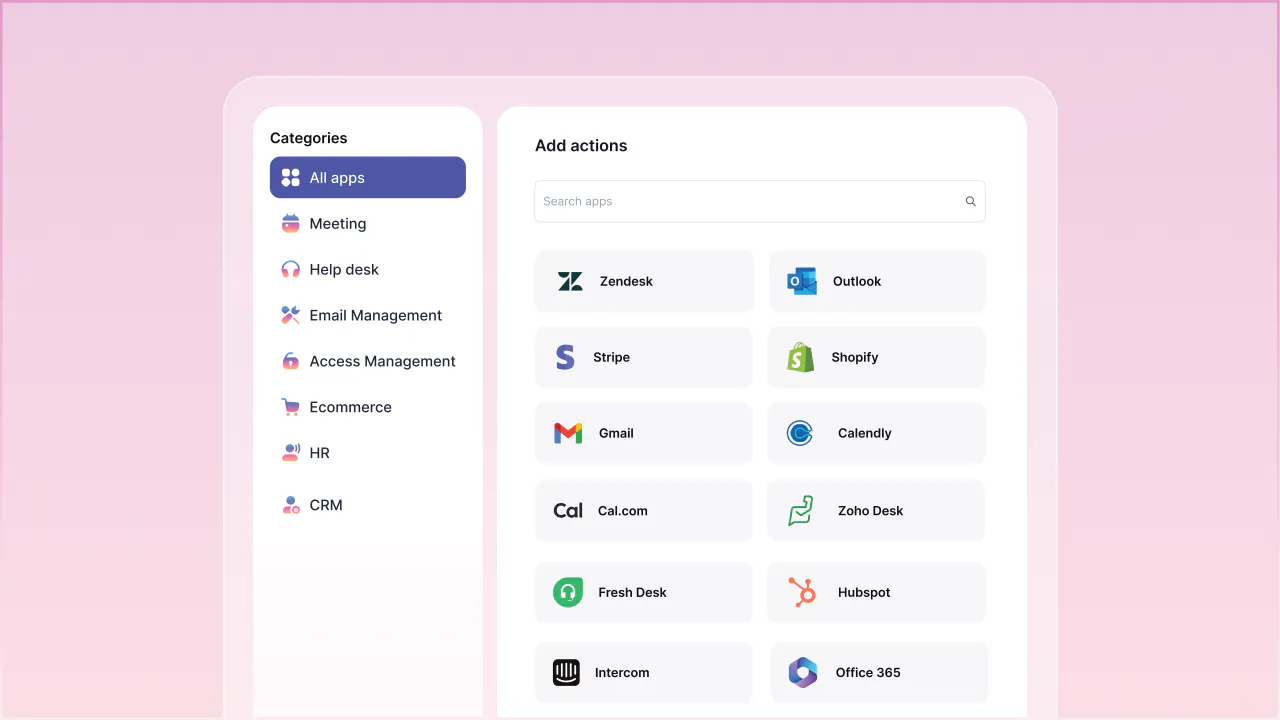
Task: Click the Outlook logo icon
Action: point(802,281)
